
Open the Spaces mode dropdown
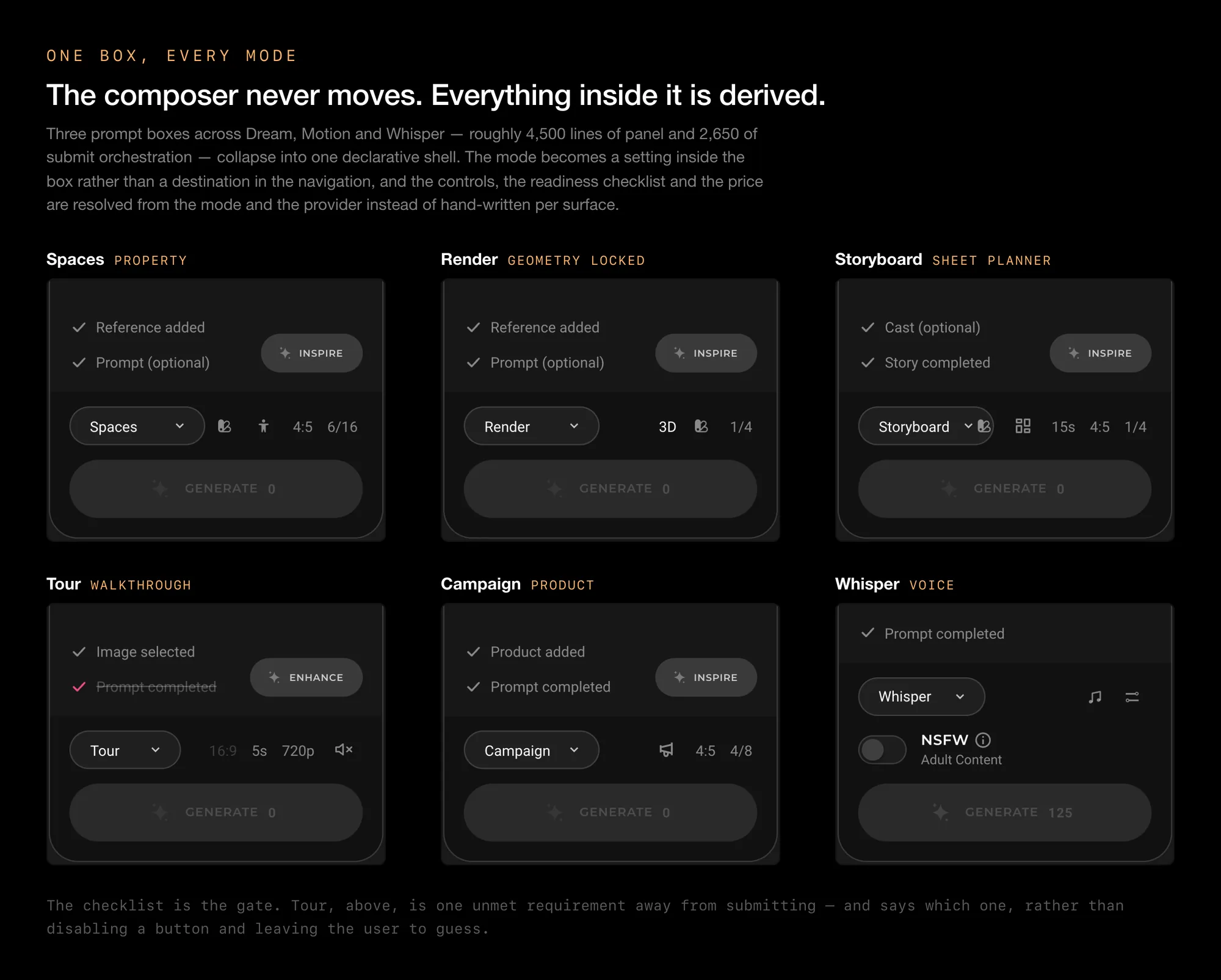[137, 426]
